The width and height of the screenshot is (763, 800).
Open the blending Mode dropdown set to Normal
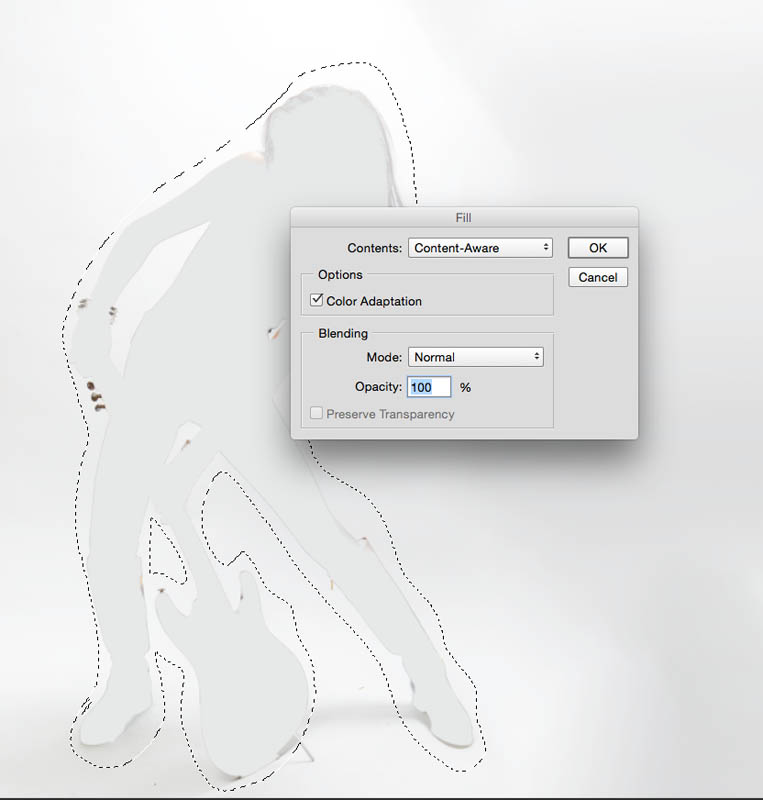click(476, 357)
